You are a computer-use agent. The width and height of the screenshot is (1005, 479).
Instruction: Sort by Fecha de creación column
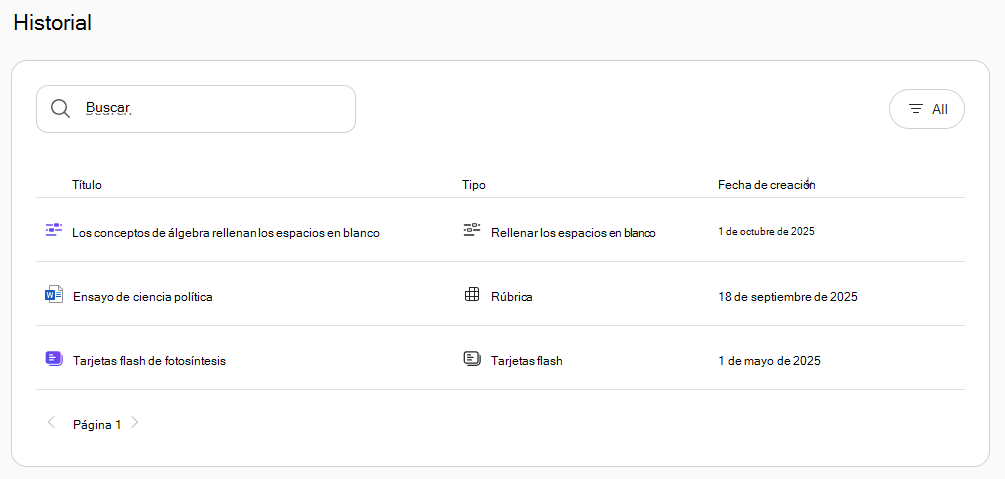[x=766, y=185]
